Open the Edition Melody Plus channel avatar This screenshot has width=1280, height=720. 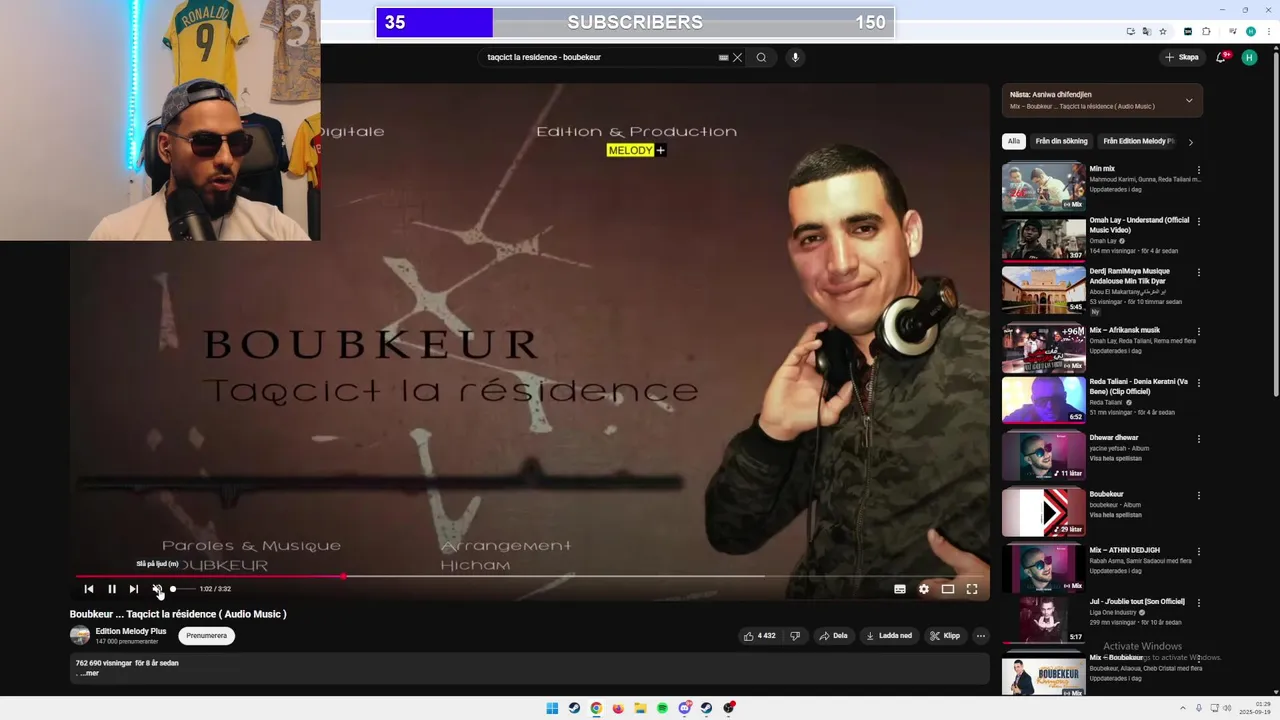click(x=80, y=635)
